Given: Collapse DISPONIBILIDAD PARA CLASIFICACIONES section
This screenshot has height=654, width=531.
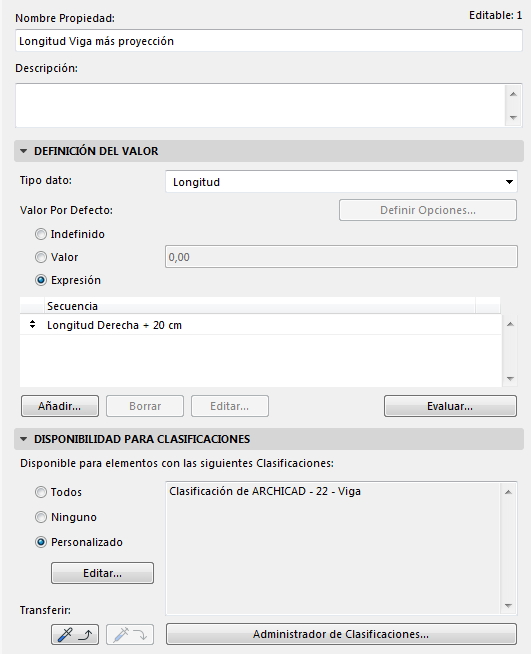Looking at the screenshot, I should point(24,439).
